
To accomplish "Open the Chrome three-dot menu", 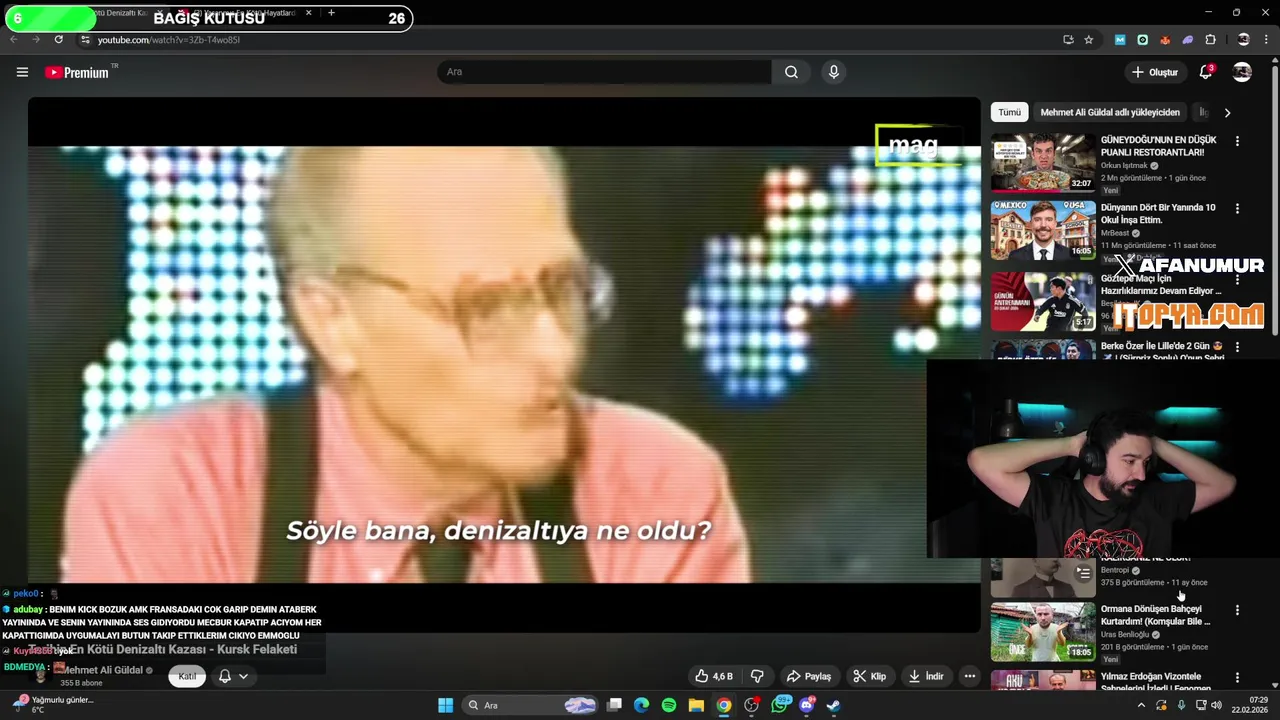I will click(1267, 40).
